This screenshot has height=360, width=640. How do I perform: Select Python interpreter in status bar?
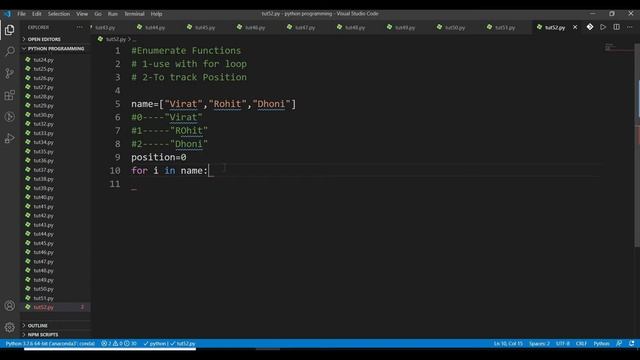point(50,344)
